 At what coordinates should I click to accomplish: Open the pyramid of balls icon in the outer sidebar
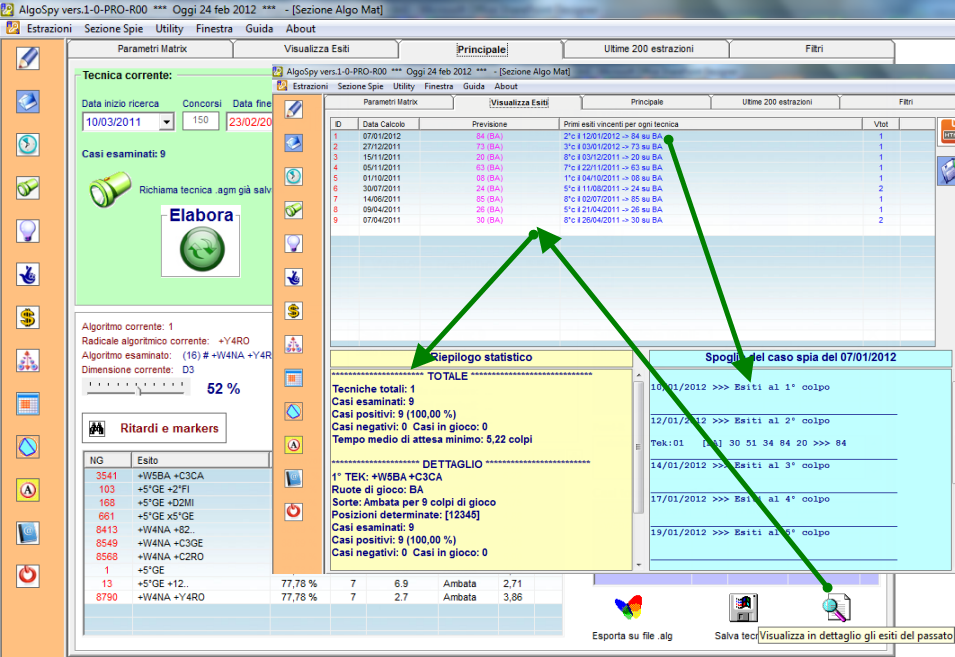[x=28, y=361]
